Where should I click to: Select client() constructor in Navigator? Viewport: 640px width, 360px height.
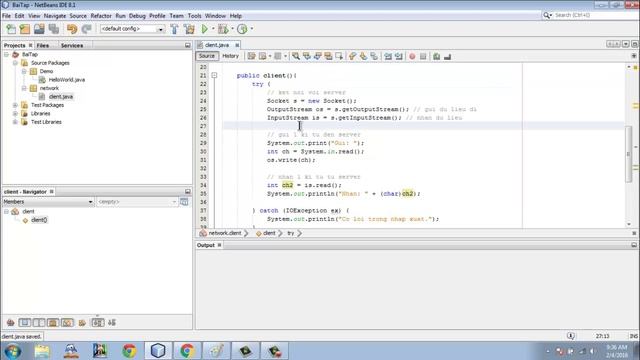(39, 220)
